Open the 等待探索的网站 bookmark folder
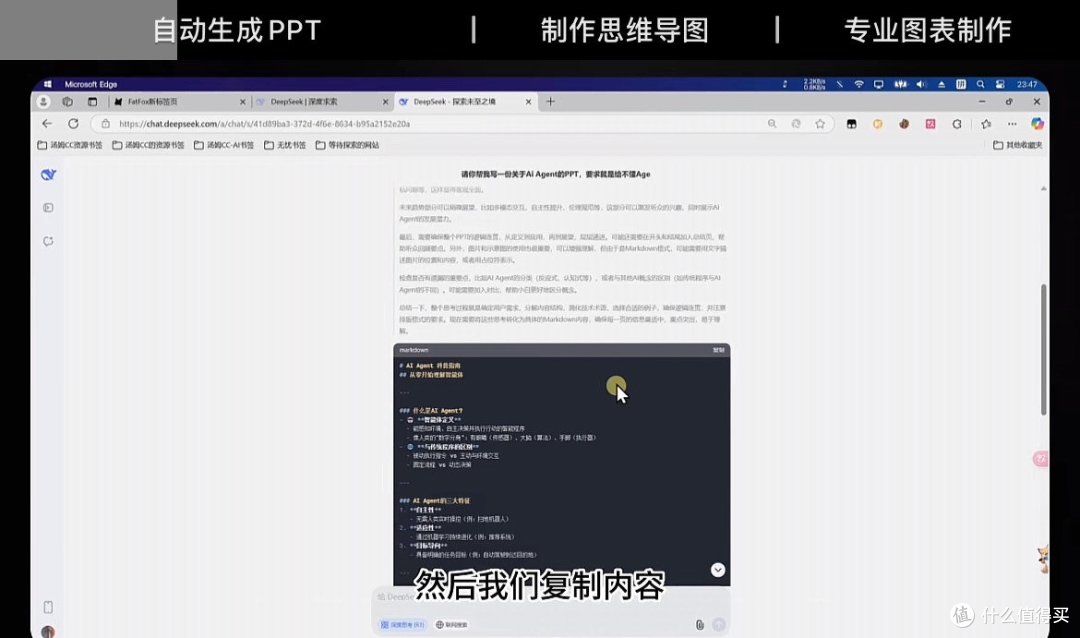Screen dimensions: 1080x638 pos(347,145)
